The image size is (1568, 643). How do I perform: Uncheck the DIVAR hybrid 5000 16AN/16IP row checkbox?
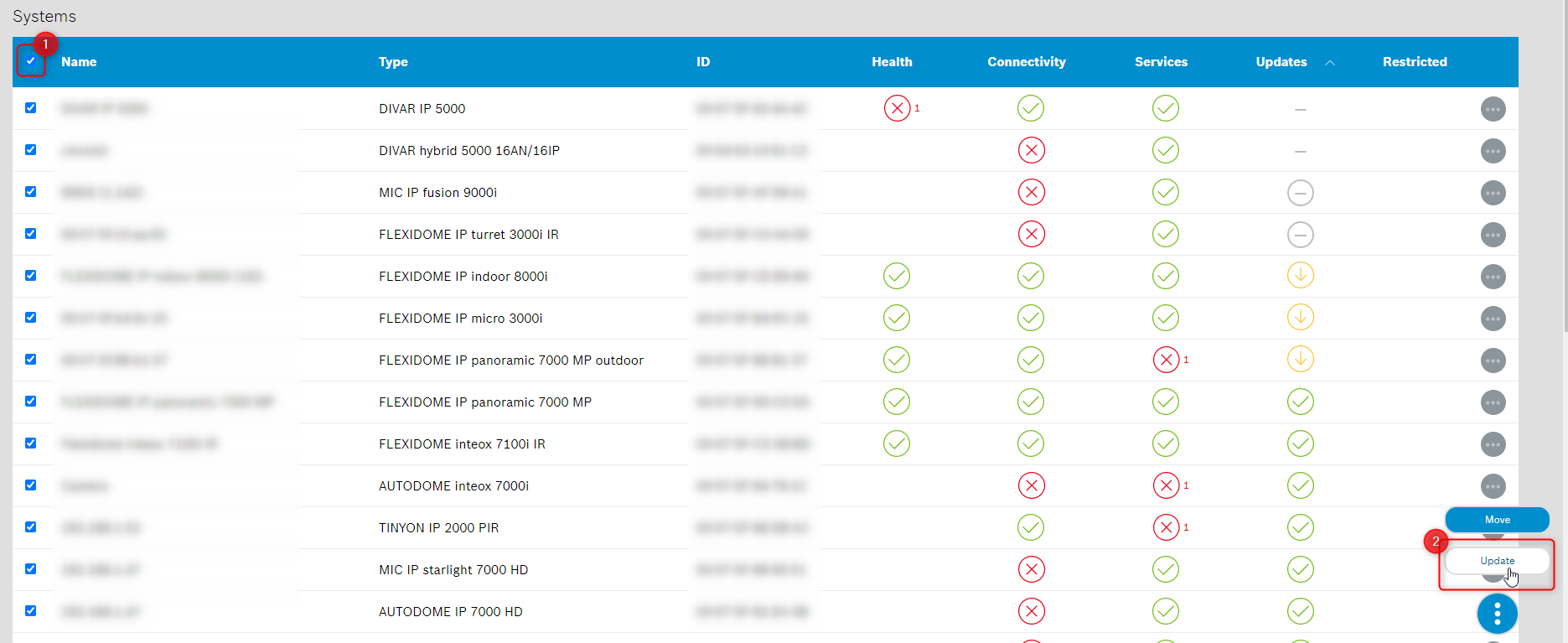click(x=31, y=150)
